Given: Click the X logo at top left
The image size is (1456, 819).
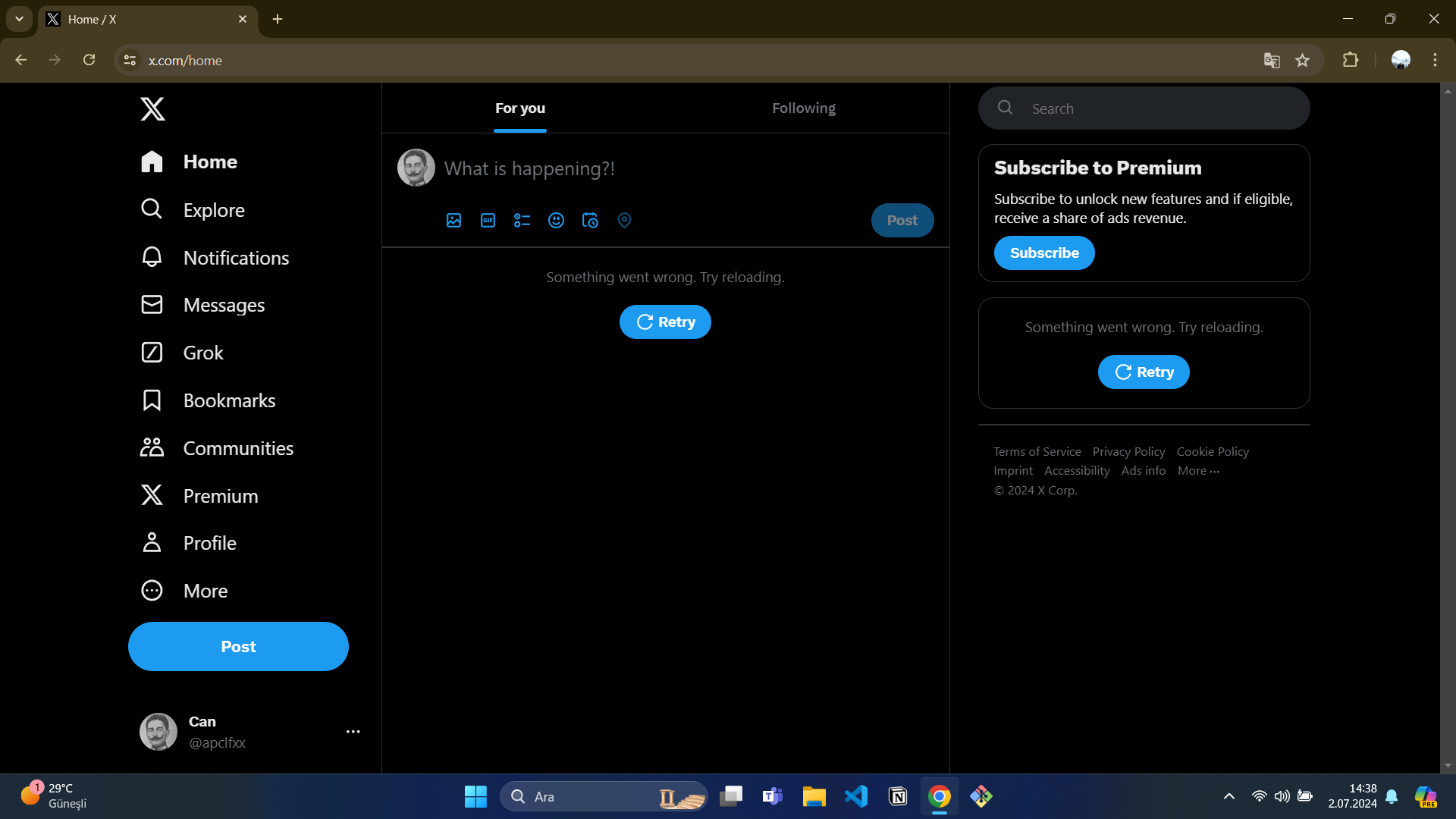Looking at the screenshot, I should (152, 109).
